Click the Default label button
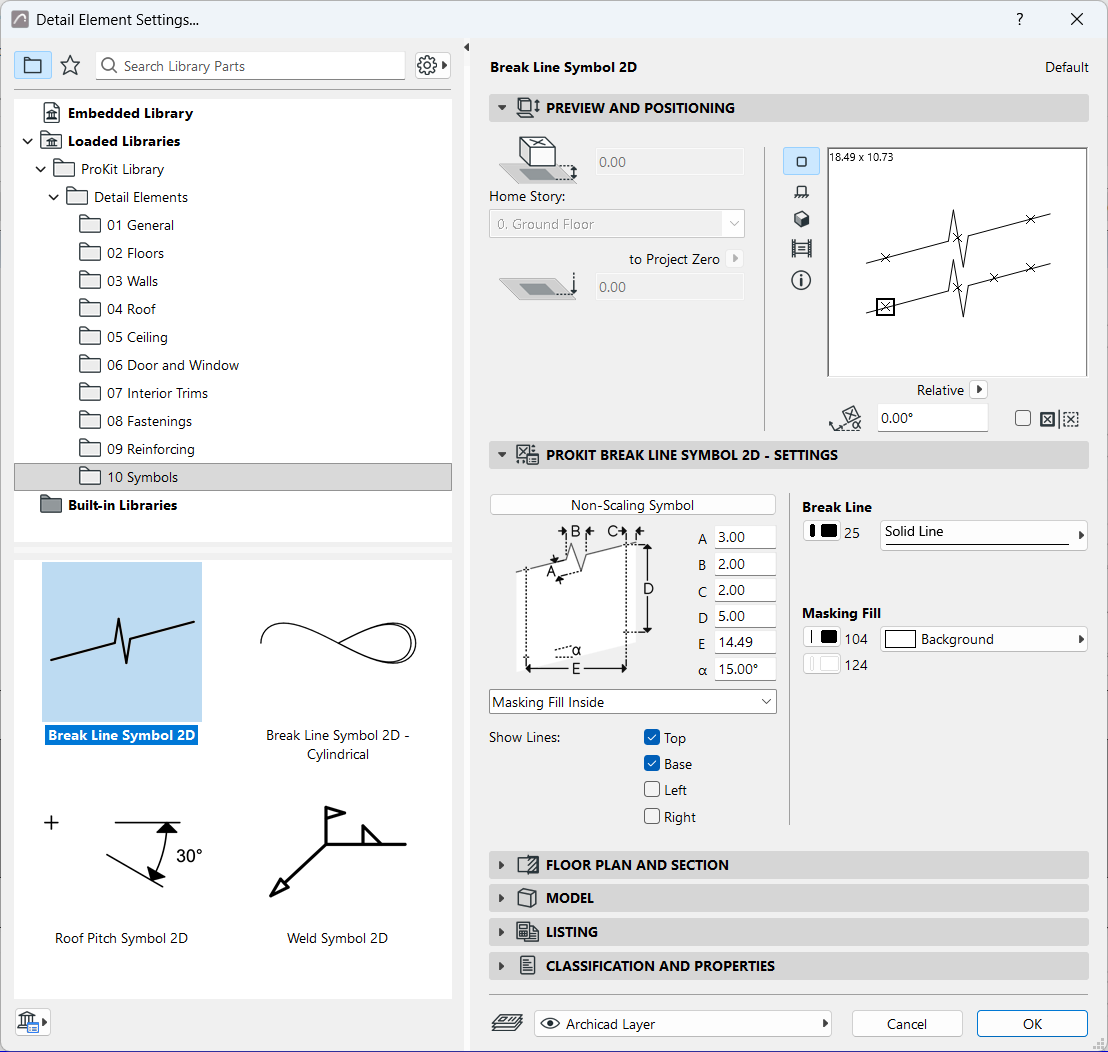Image resolution: width=1108 pixels, height=1052 pixels. pos(1066,67)
